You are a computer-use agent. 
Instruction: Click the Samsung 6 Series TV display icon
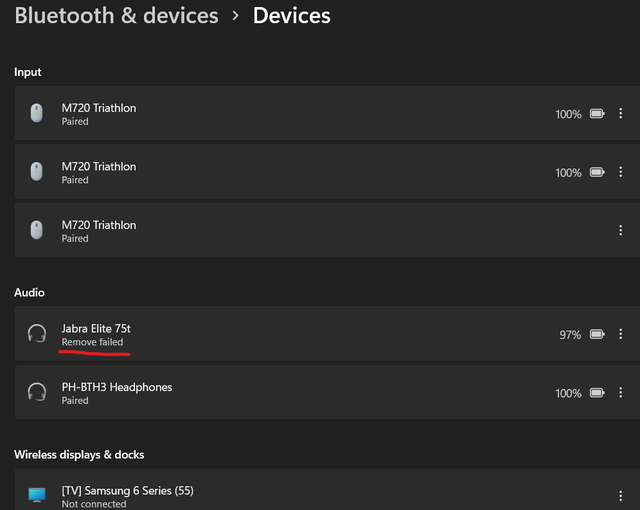pos(37,495)
